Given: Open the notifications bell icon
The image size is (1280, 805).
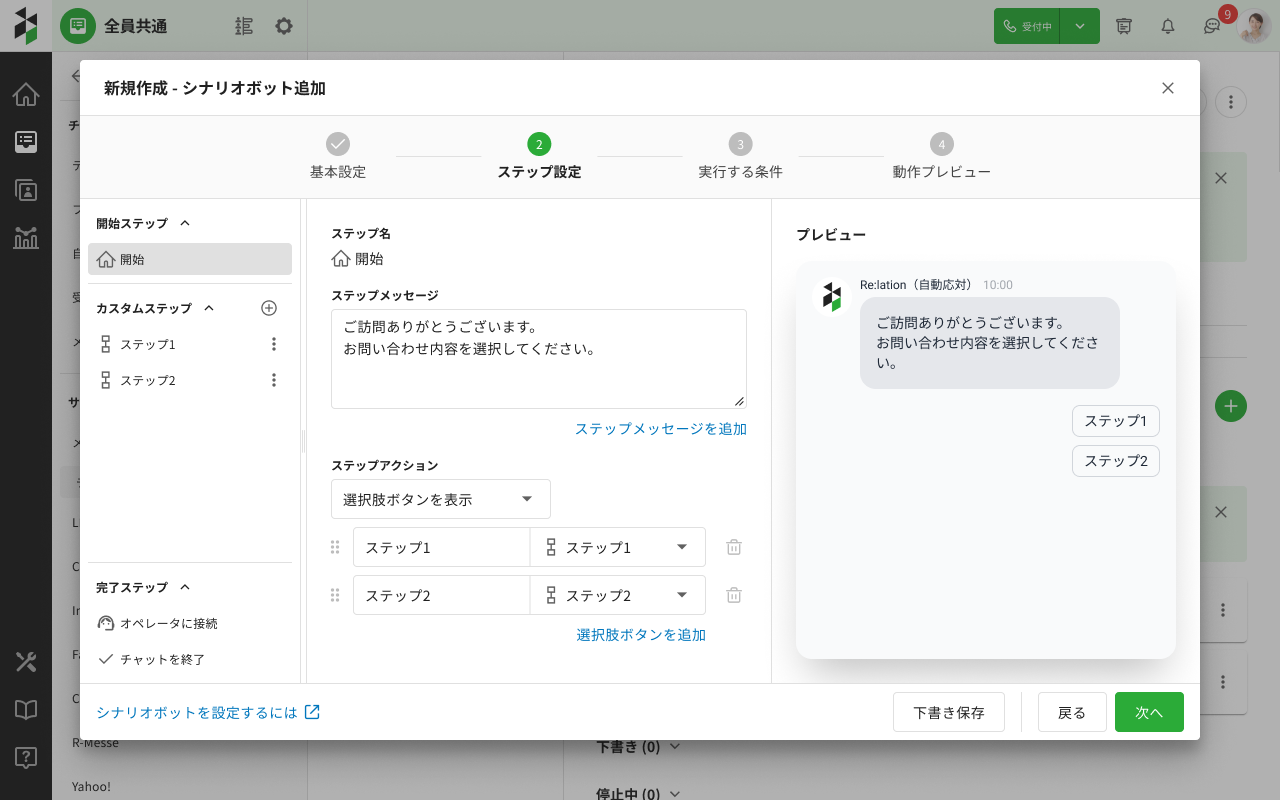Looking at the screenshot, I should [x=1168, y=26].
